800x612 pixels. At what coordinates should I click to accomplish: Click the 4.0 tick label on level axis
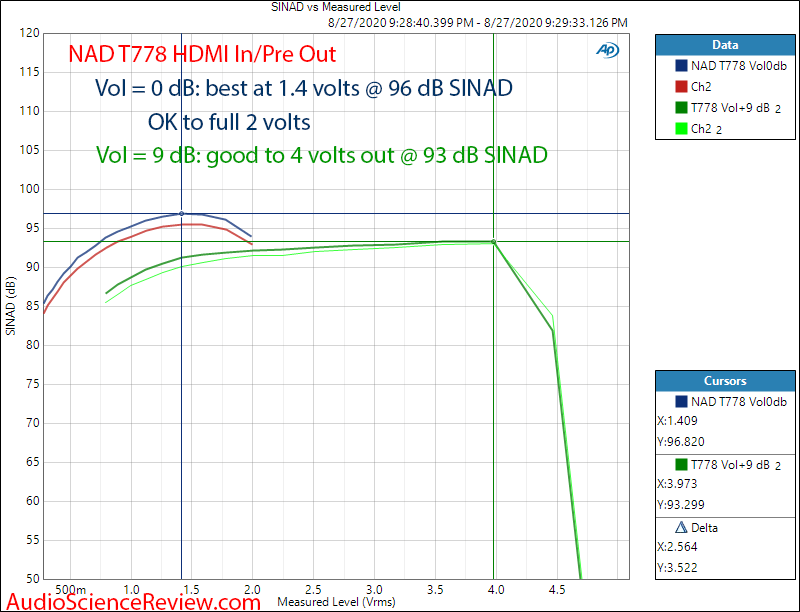click(496, 590)
